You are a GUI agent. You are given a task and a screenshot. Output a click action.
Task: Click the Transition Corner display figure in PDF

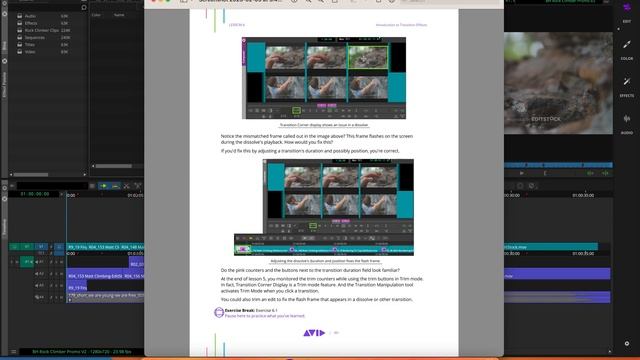pyautogui.click(x=324, y=78)
